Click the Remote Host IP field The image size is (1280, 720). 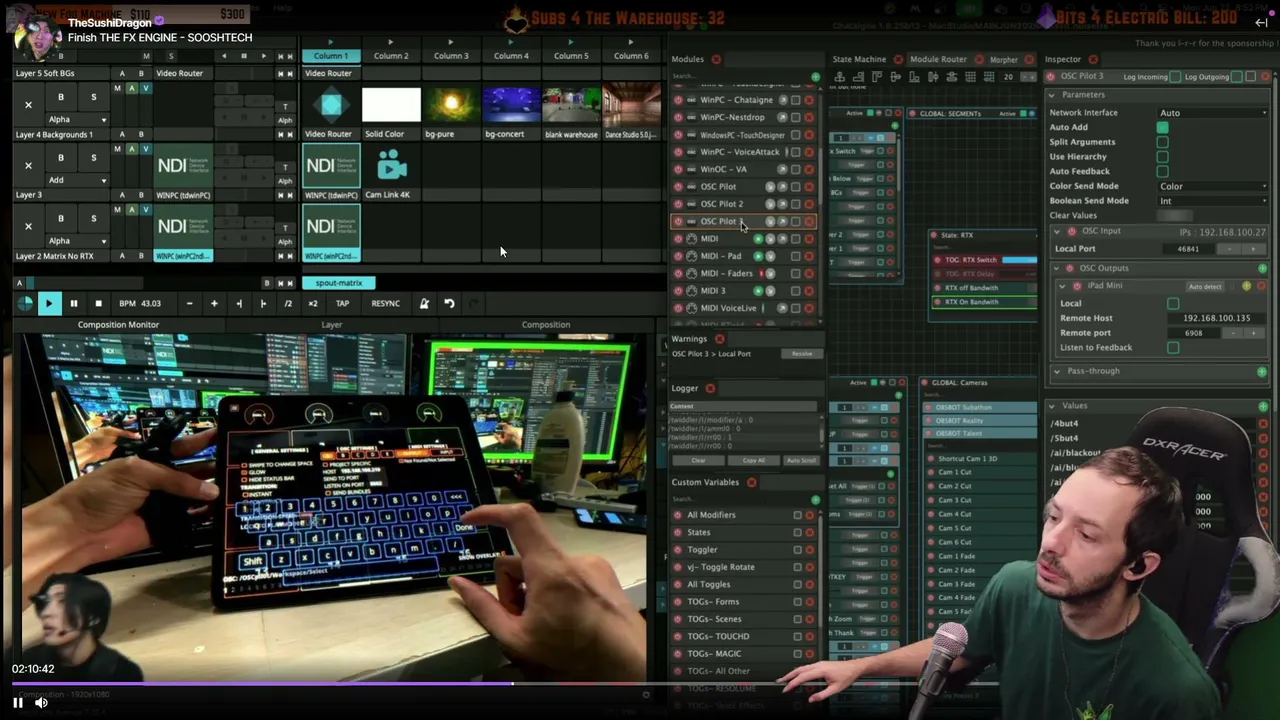coord(1216,318)
